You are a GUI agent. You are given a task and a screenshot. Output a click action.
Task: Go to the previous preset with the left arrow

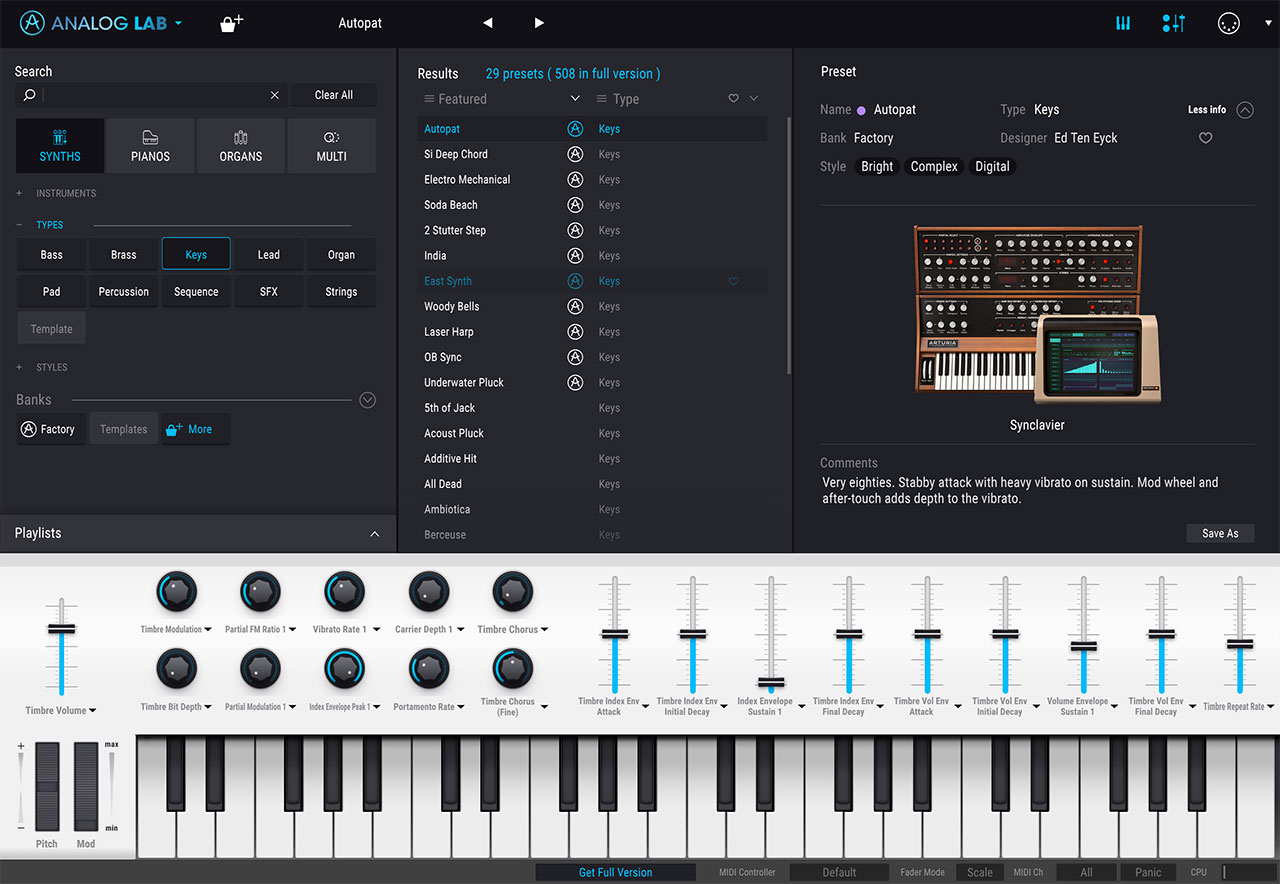(488, 23)
